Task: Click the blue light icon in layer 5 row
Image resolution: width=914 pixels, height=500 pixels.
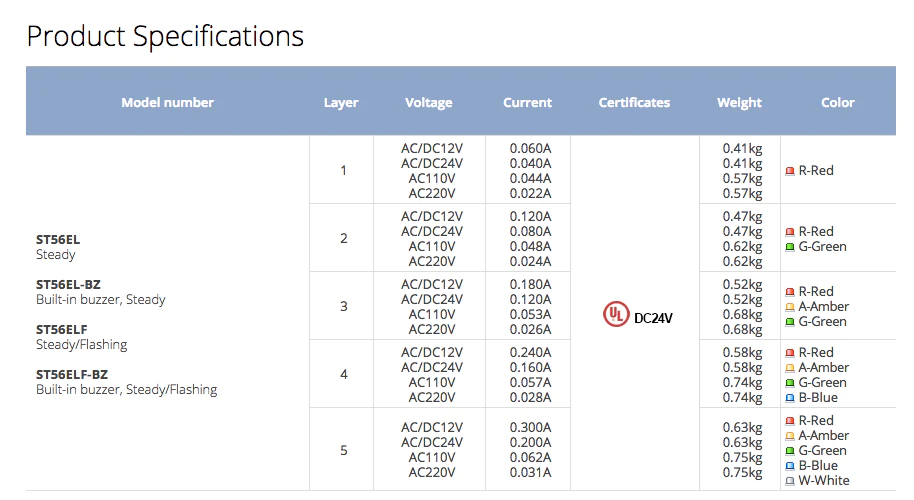Action: pyautogui.click(x=790, y=466)
